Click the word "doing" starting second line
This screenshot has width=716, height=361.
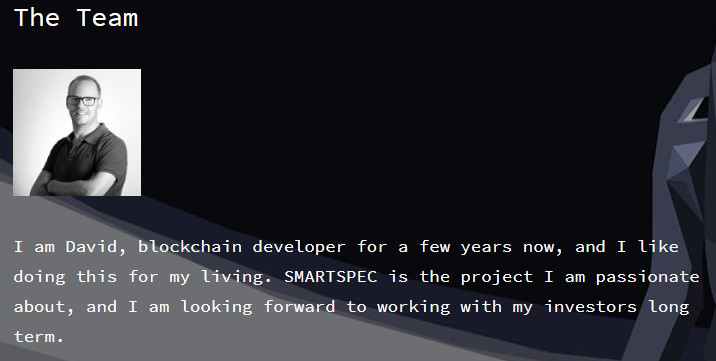40,278
